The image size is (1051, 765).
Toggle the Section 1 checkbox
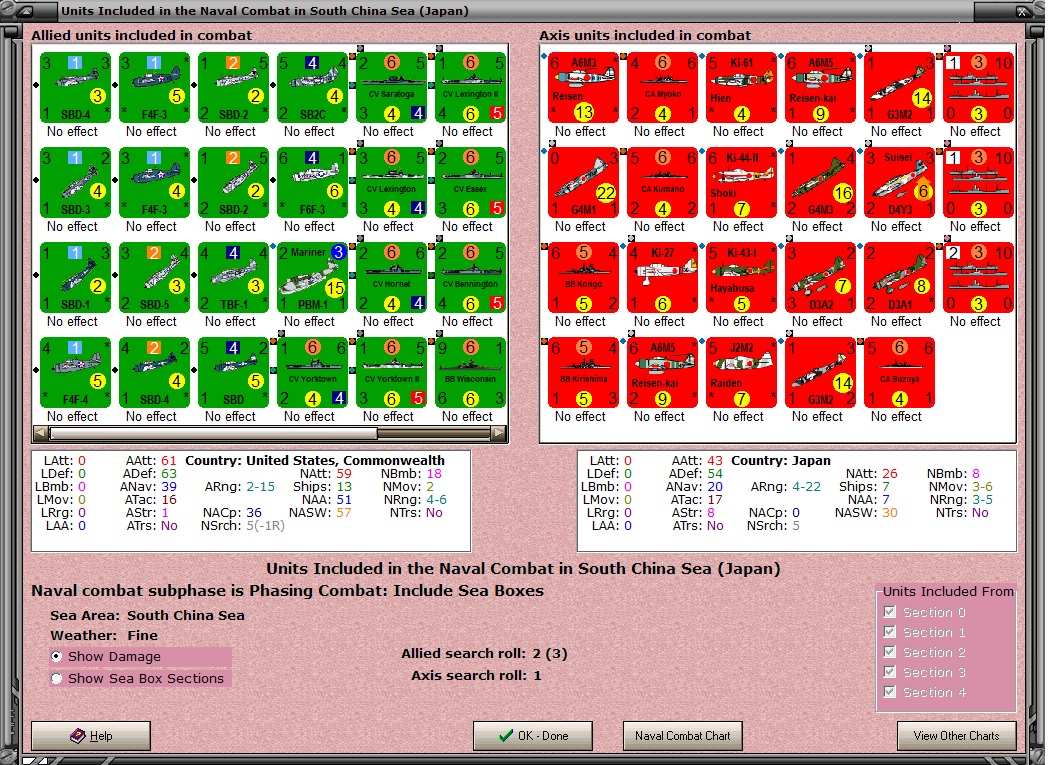coord(889,632)
